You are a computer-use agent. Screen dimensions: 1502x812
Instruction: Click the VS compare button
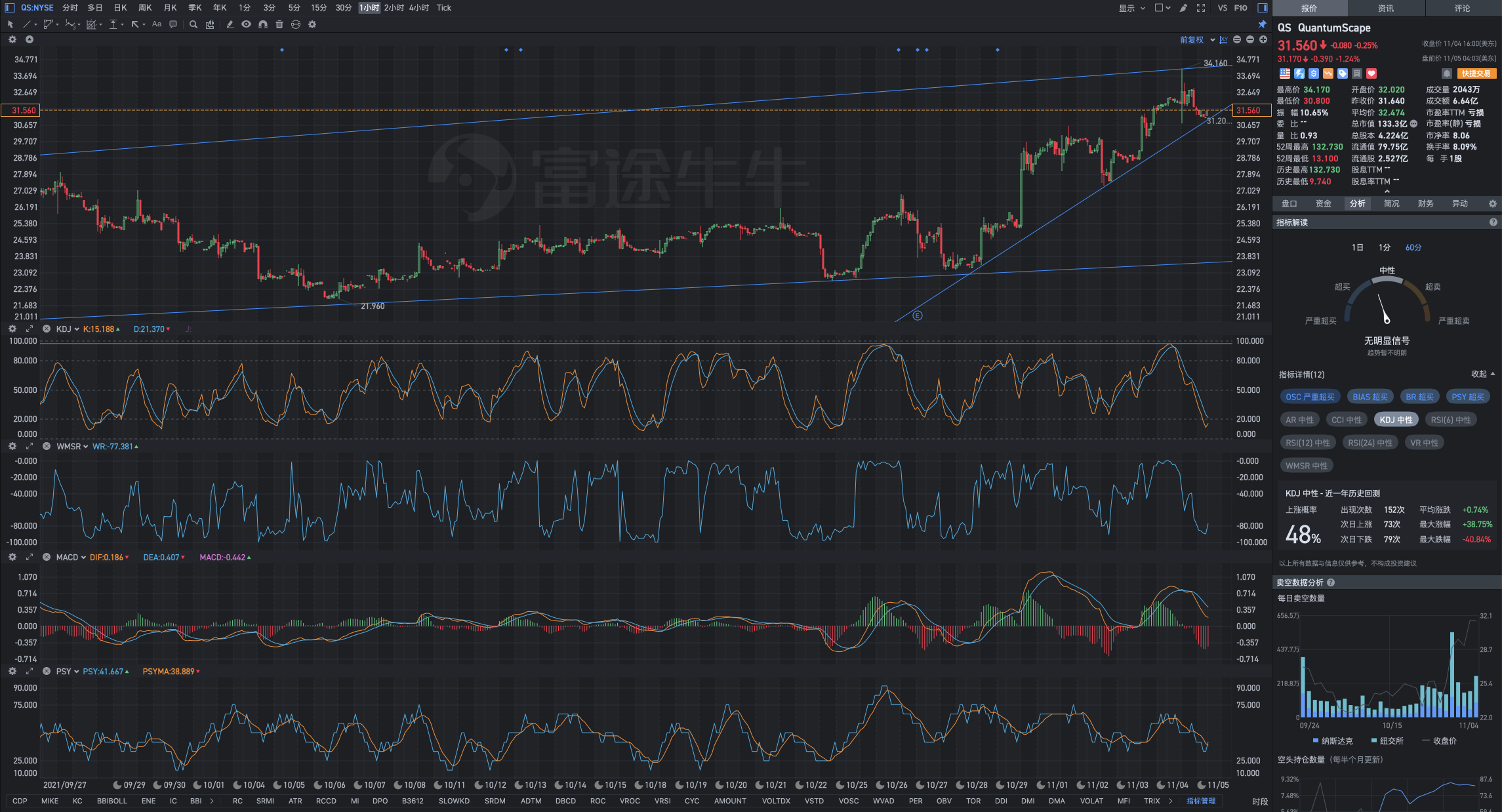(x=1223, y=8)
